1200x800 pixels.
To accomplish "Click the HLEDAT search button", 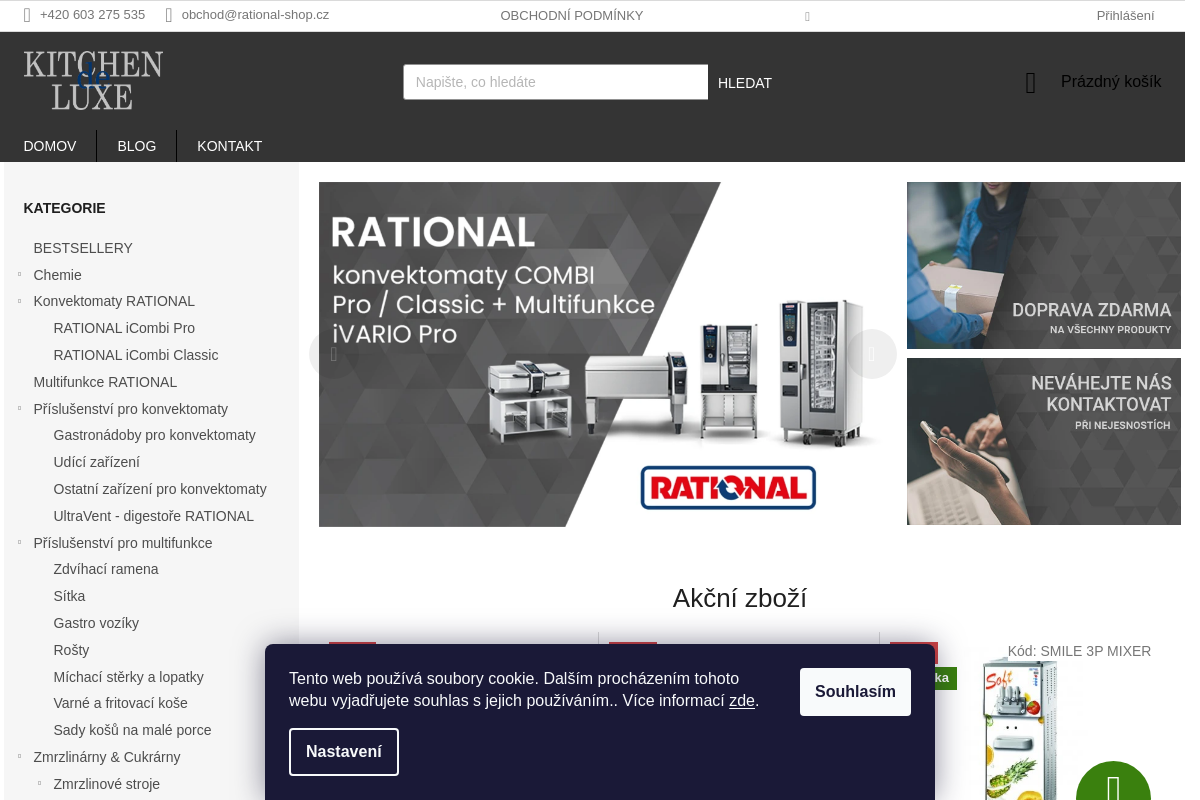I will coord(745,83).
